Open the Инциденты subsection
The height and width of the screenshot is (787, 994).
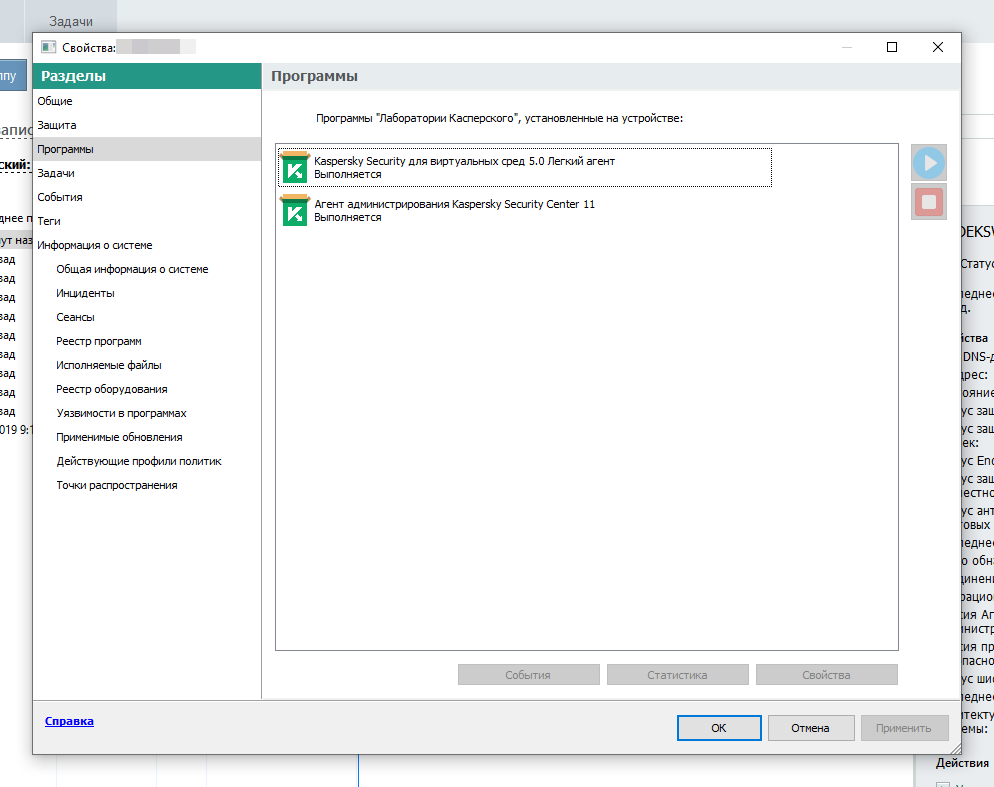(x=85, y=294)
